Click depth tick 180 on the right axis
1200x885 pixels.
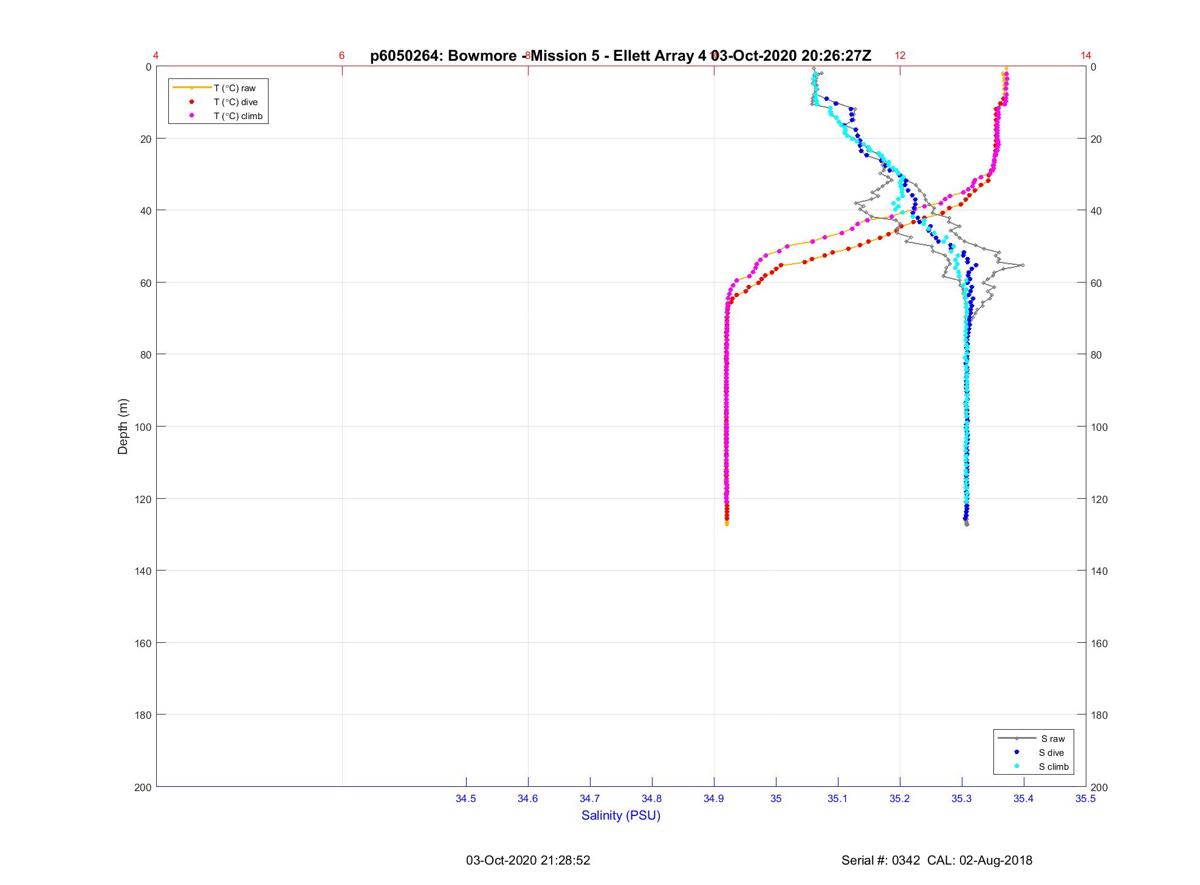[x=1100, y=715]
